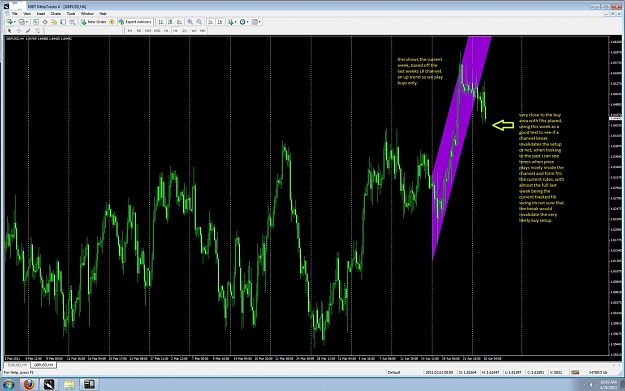
Task: Click the Default profile in status bar
Action: pos(394,372)
